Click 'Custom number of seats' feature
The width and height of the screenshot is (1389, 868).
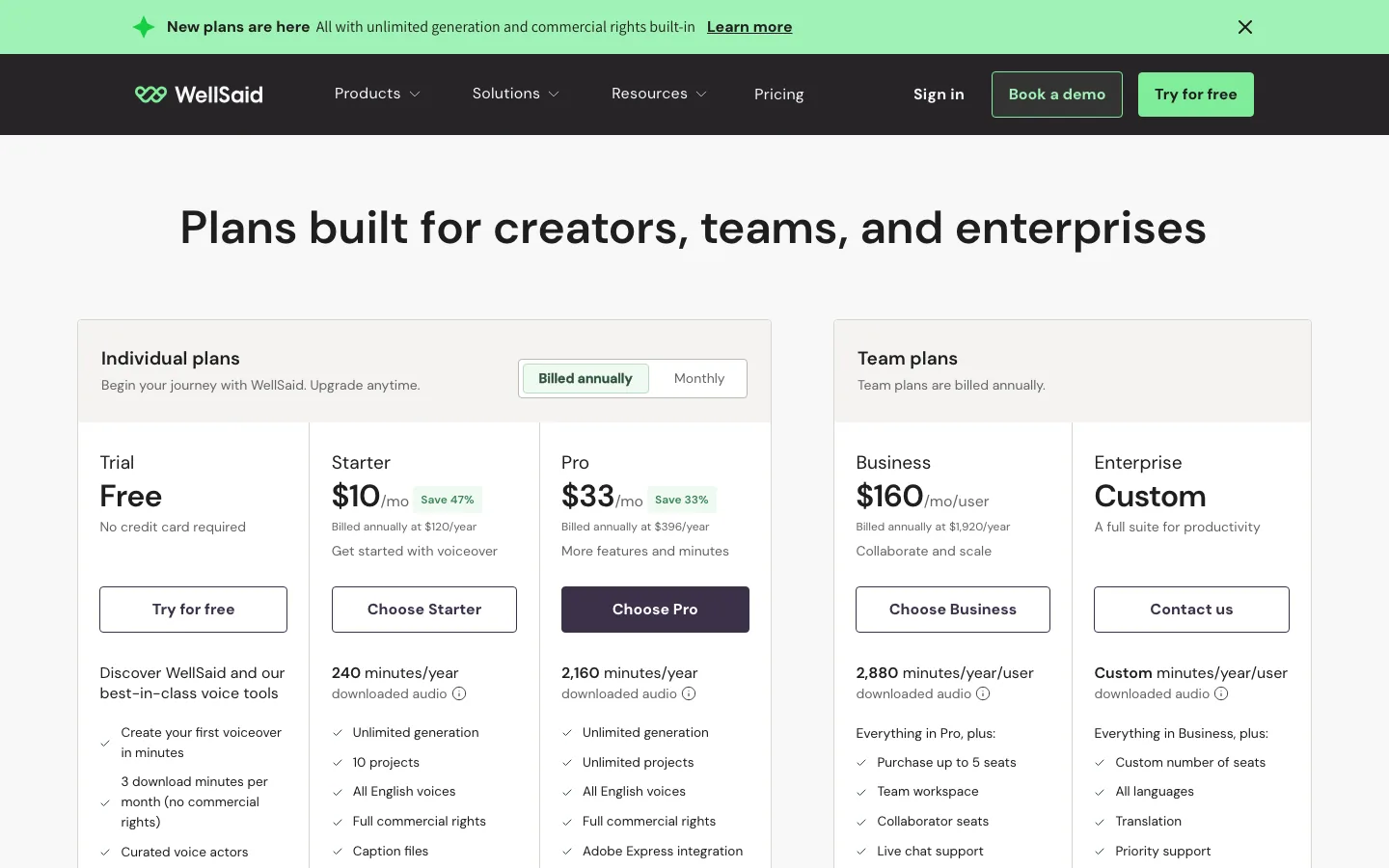click(x=1190, y=762)
